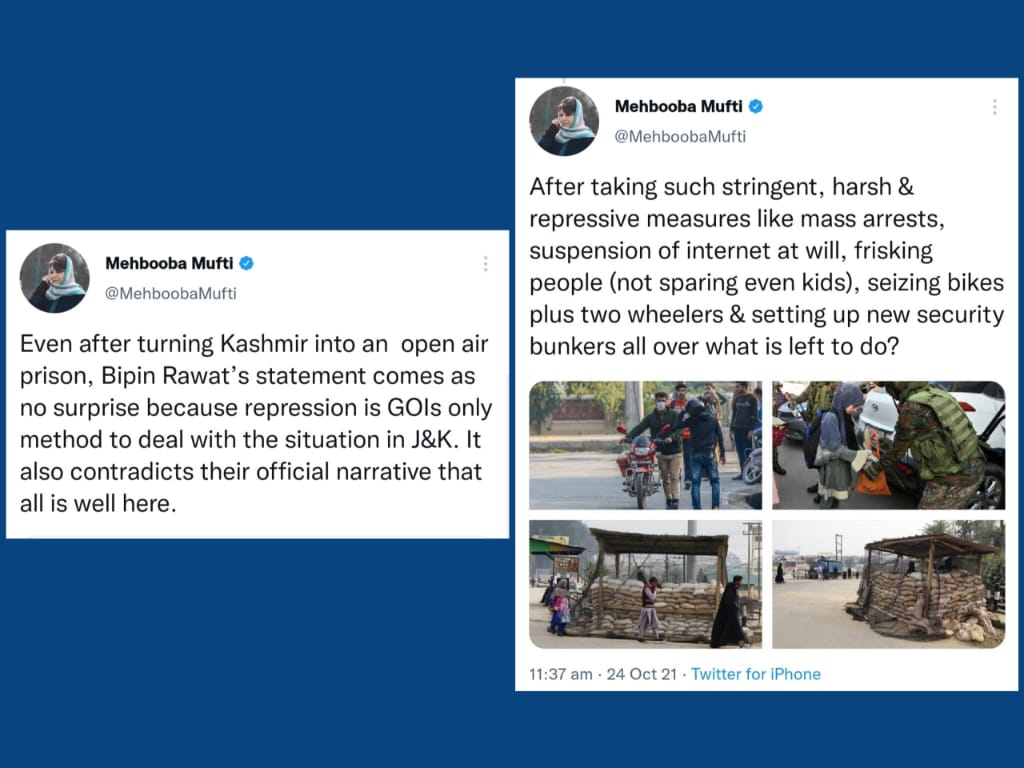Click the 'repressive measures' tweet text
The image size is (1024, 768).
[x=767, y=266]
